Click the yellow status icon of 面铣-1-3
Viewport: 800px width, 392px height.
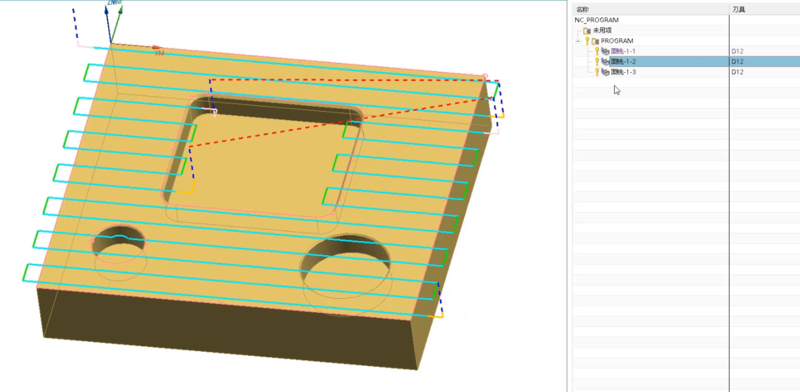point(597,72)
